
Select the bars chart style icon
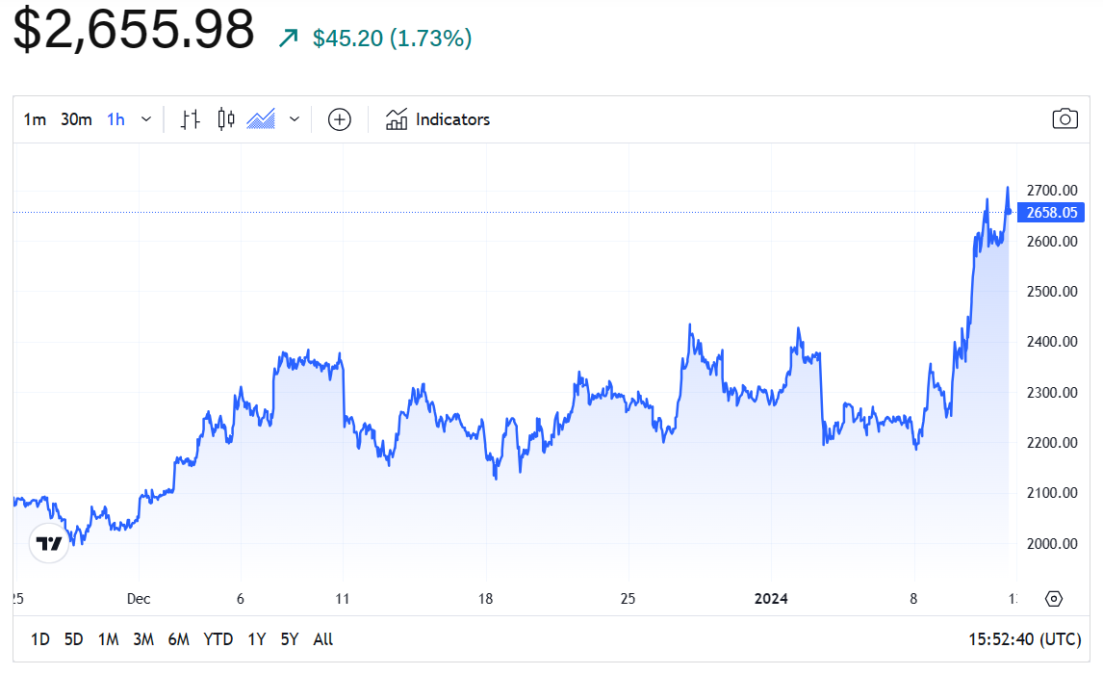pyautogui.click(x=190, y=120)
